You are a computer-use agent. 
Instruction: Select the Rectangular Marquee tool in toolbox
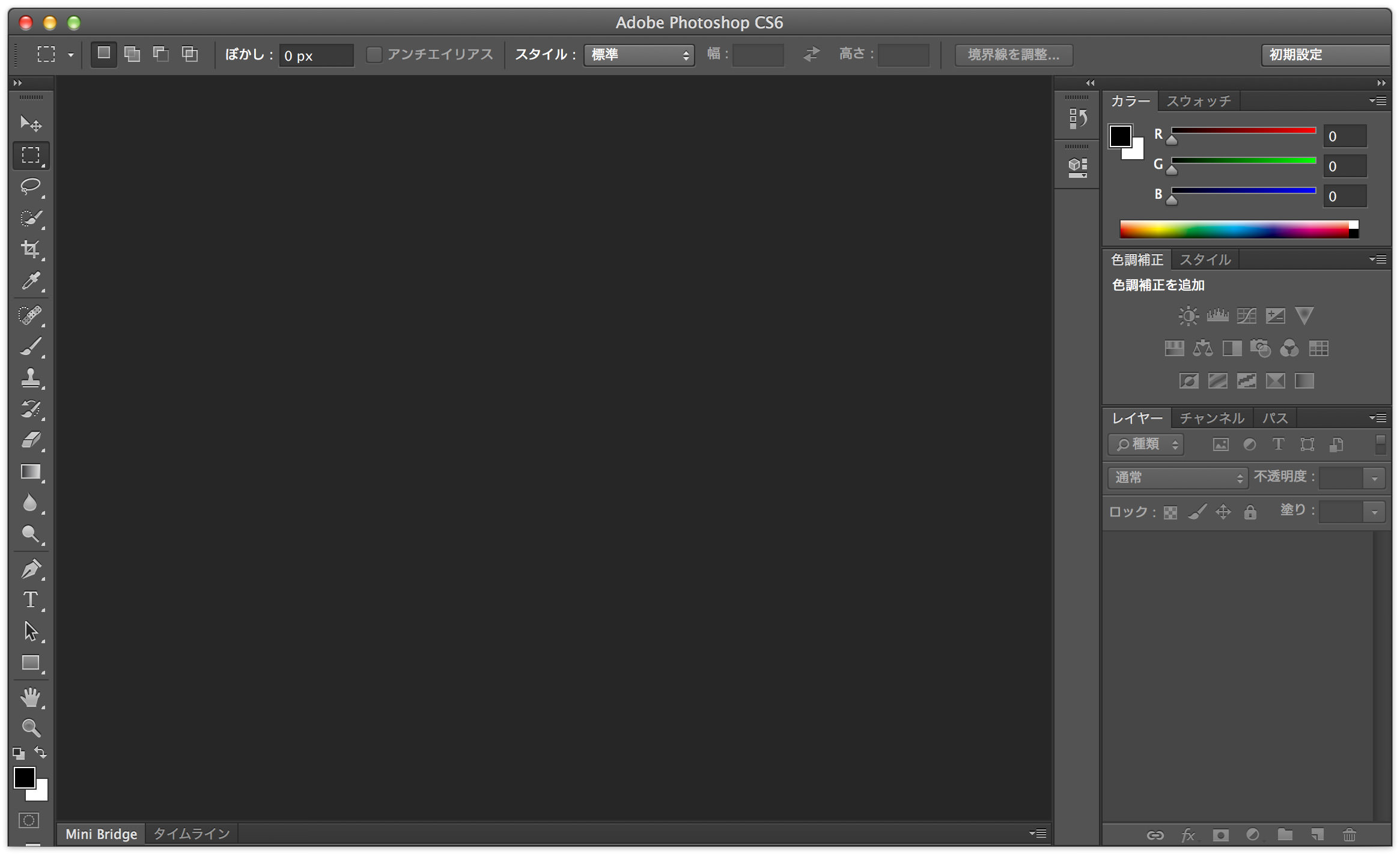pos(31,155)
